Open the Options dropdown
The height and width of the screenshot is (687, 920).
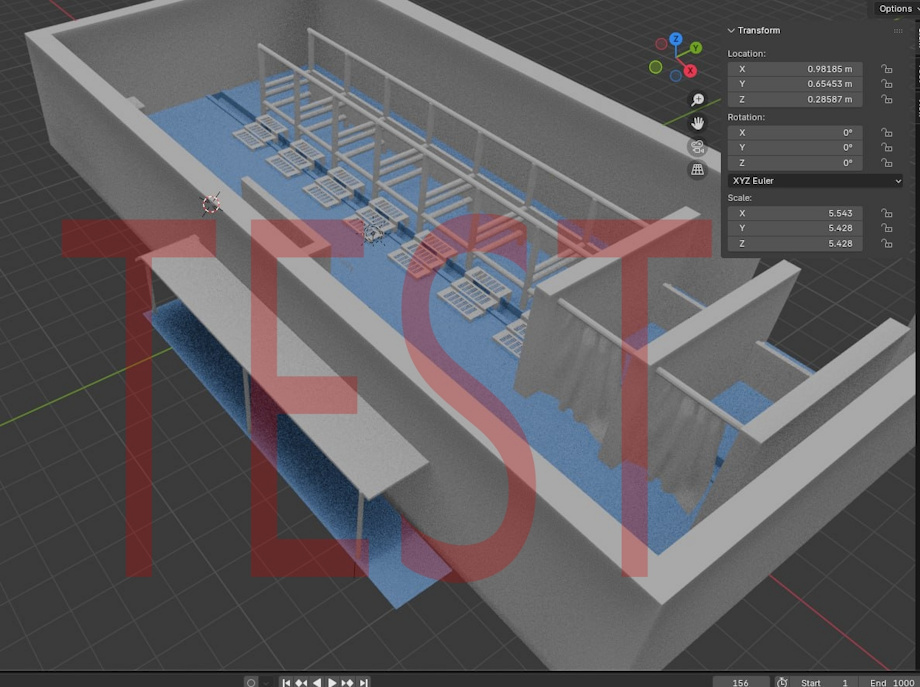click(895, 8)
